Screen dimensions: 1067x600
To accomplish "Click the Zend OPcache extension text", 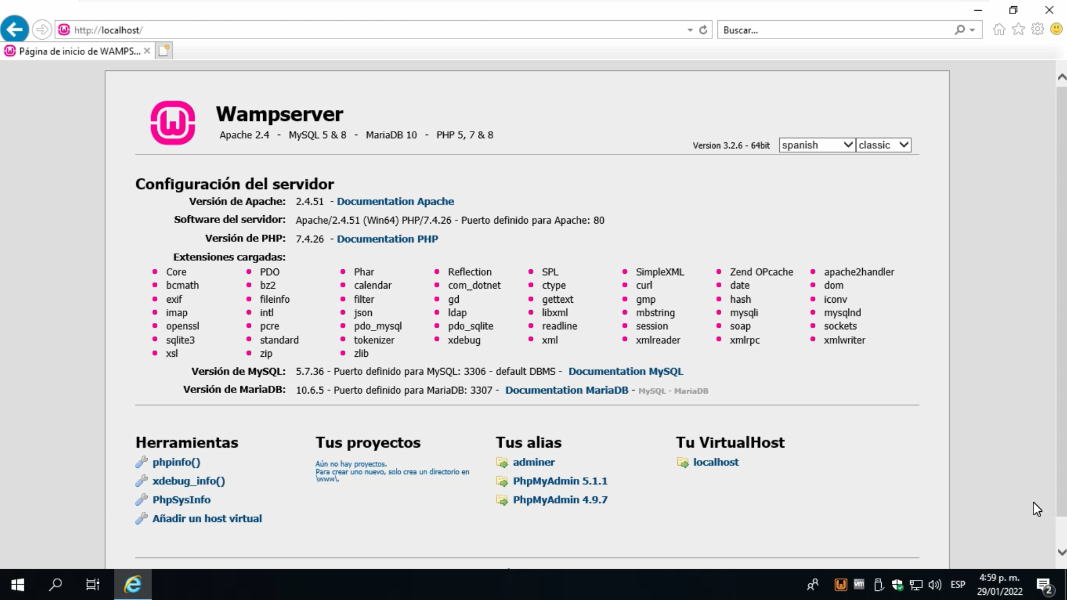I will 761,272.
